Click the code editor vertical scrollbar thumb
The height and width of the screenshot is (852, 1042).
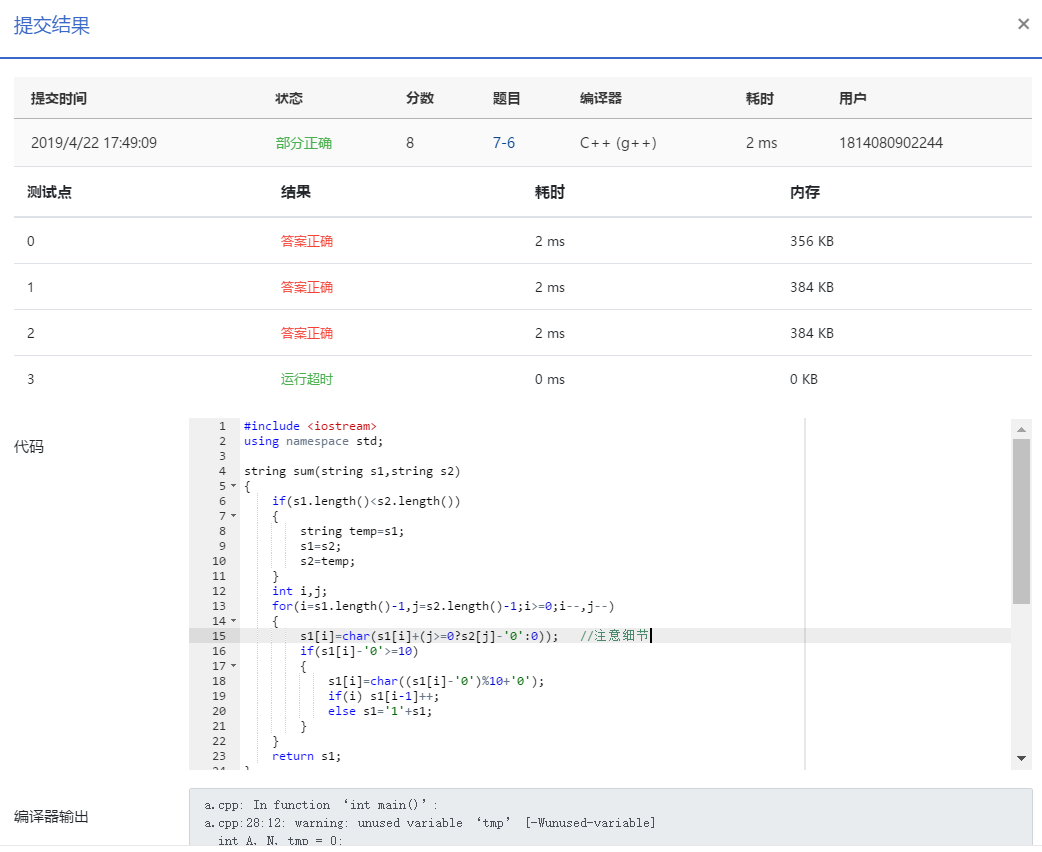pos(1021,522)
